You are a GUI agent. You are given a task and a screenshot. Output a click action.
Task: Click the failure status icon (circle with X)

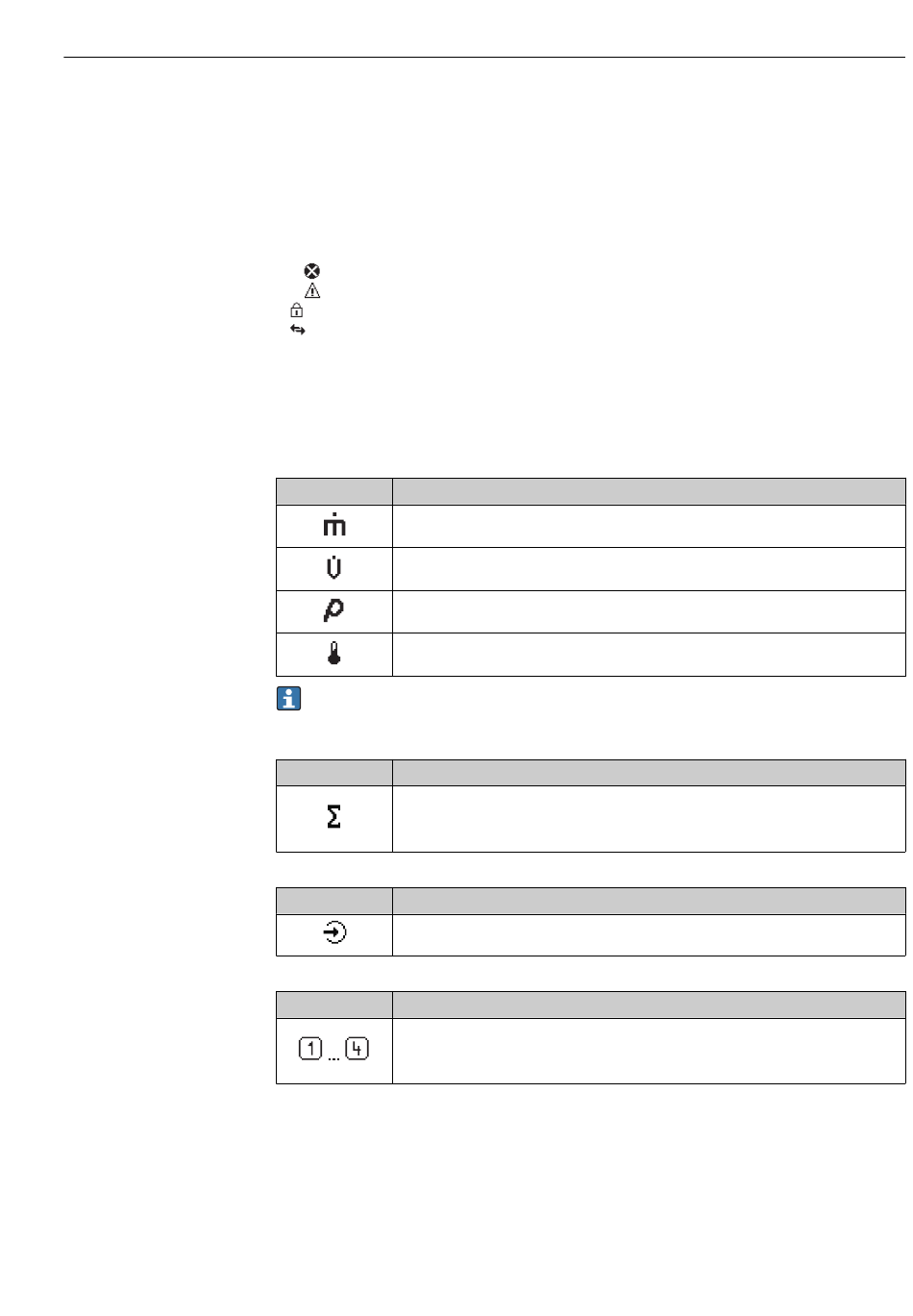coord(312,272)
